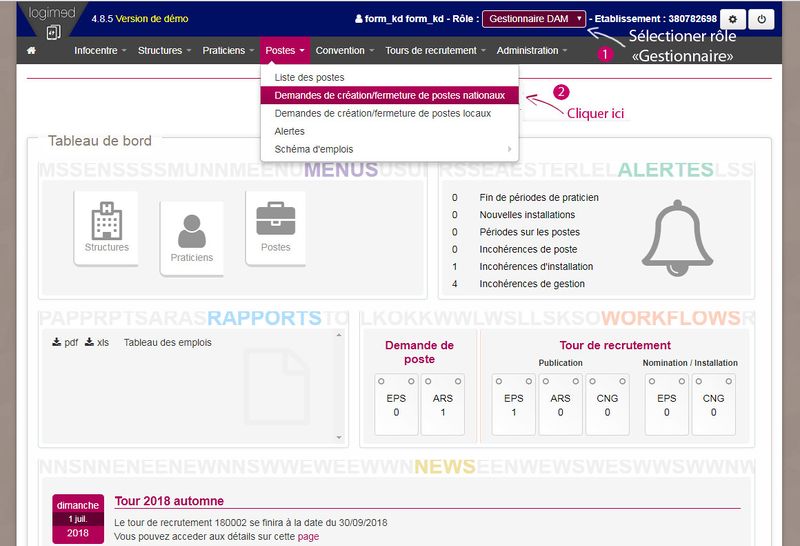Open Publication EPS workflow card
The image size is (800, 546).
[513, 405]
